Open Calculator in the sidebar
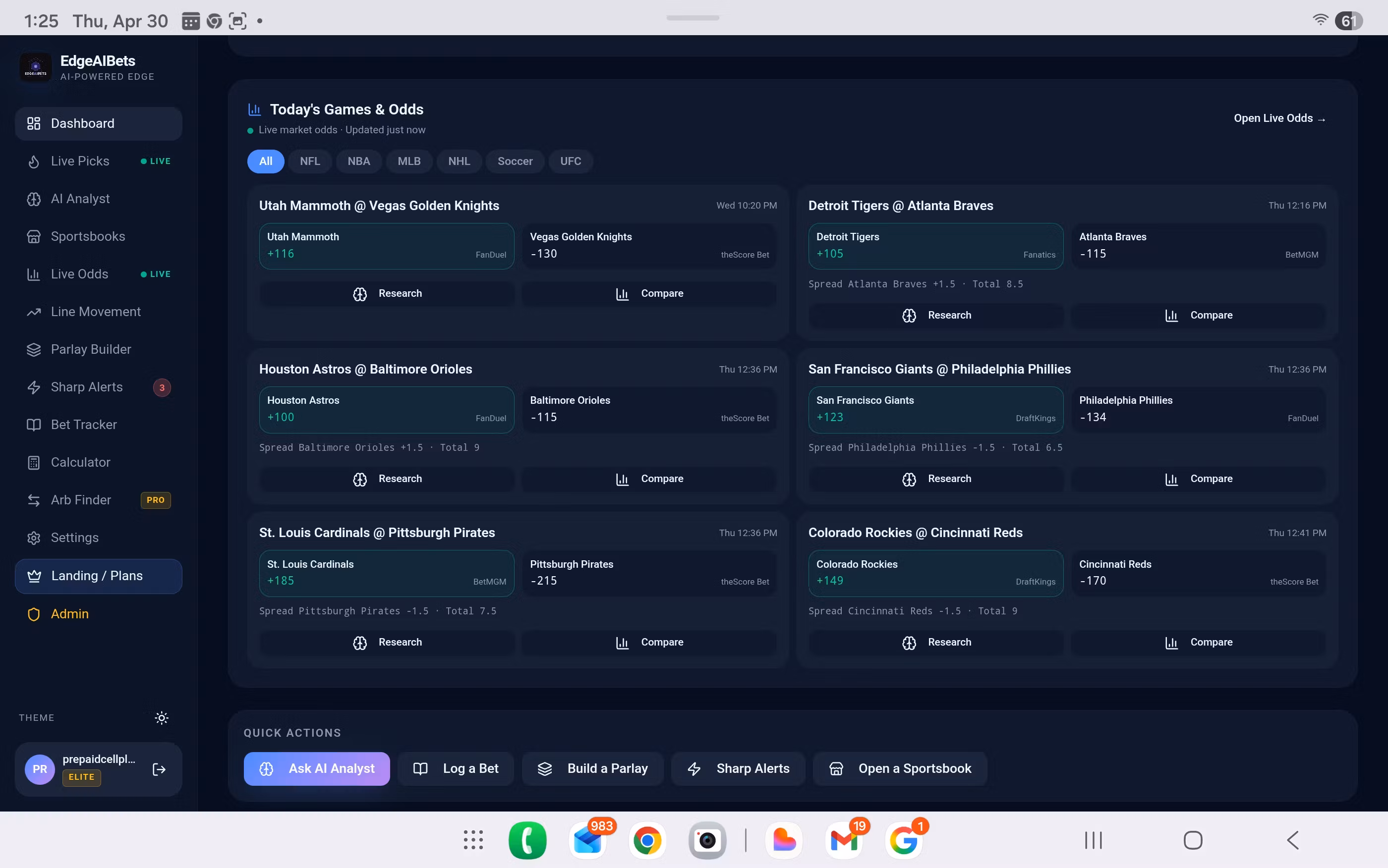The image size is (1388, 868). click(98, 463)
